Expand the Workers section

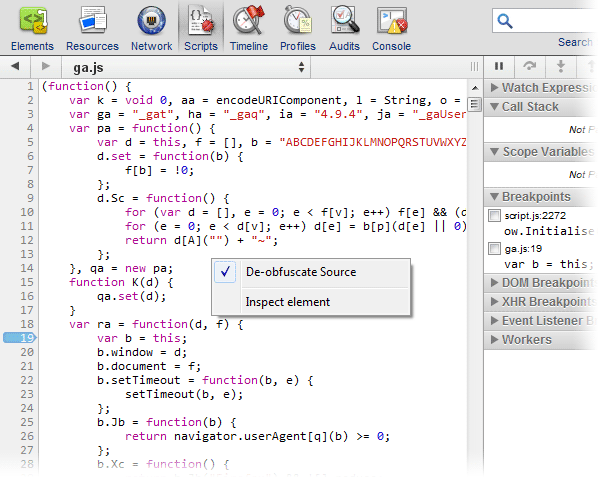tap(526, 339)
